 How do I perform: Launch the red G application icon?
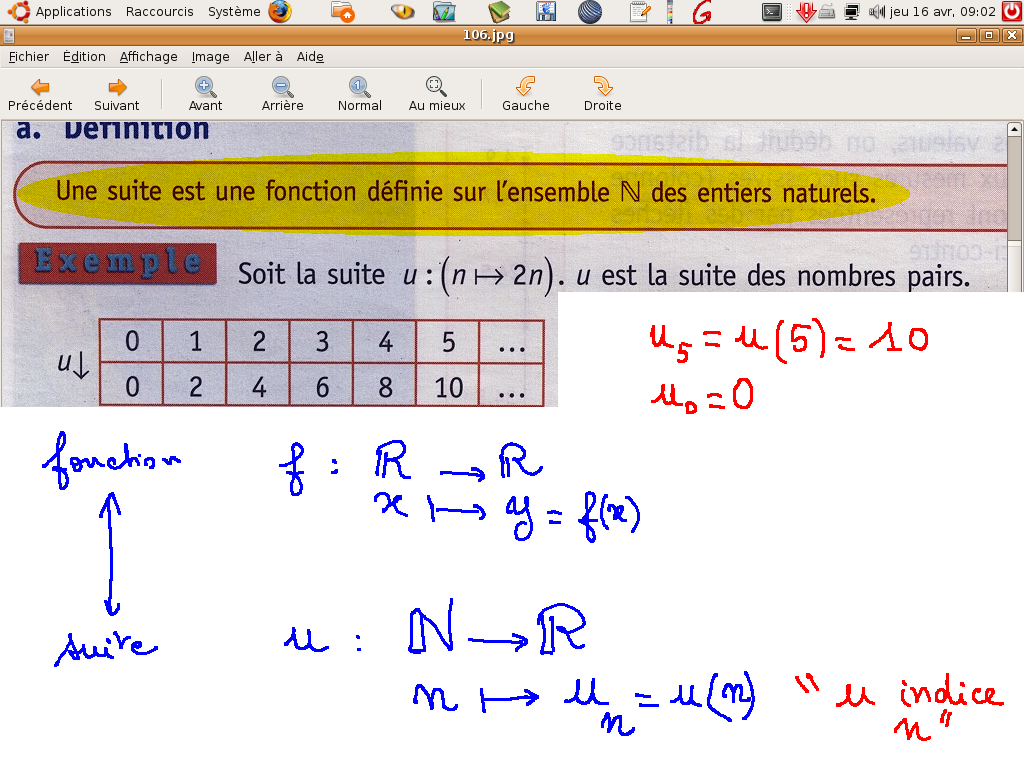[x=702, y=12]
